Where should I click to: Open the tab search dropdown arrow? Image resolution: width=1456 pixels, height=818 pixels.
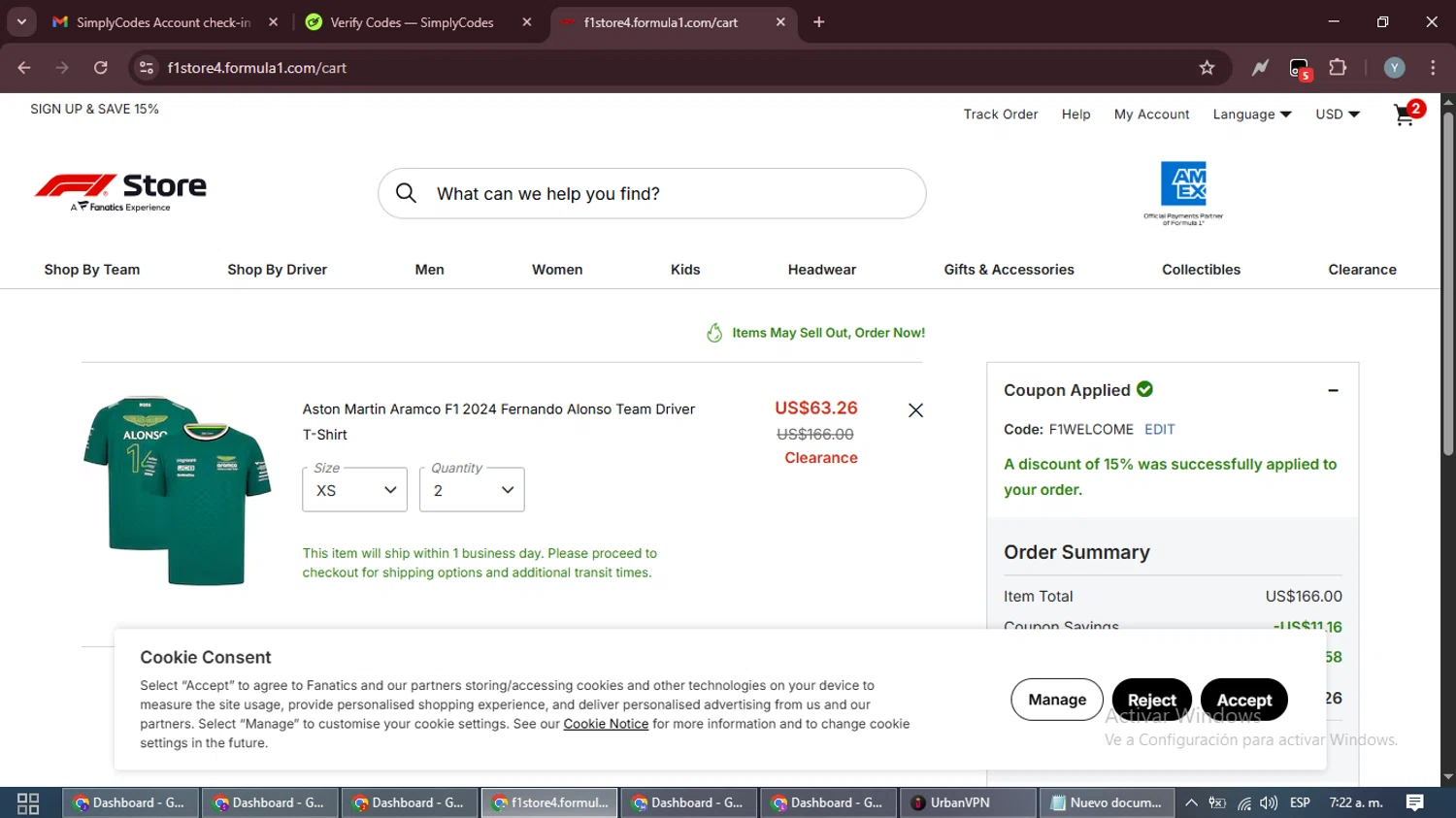pyautogui.click(x=20, y=21)
